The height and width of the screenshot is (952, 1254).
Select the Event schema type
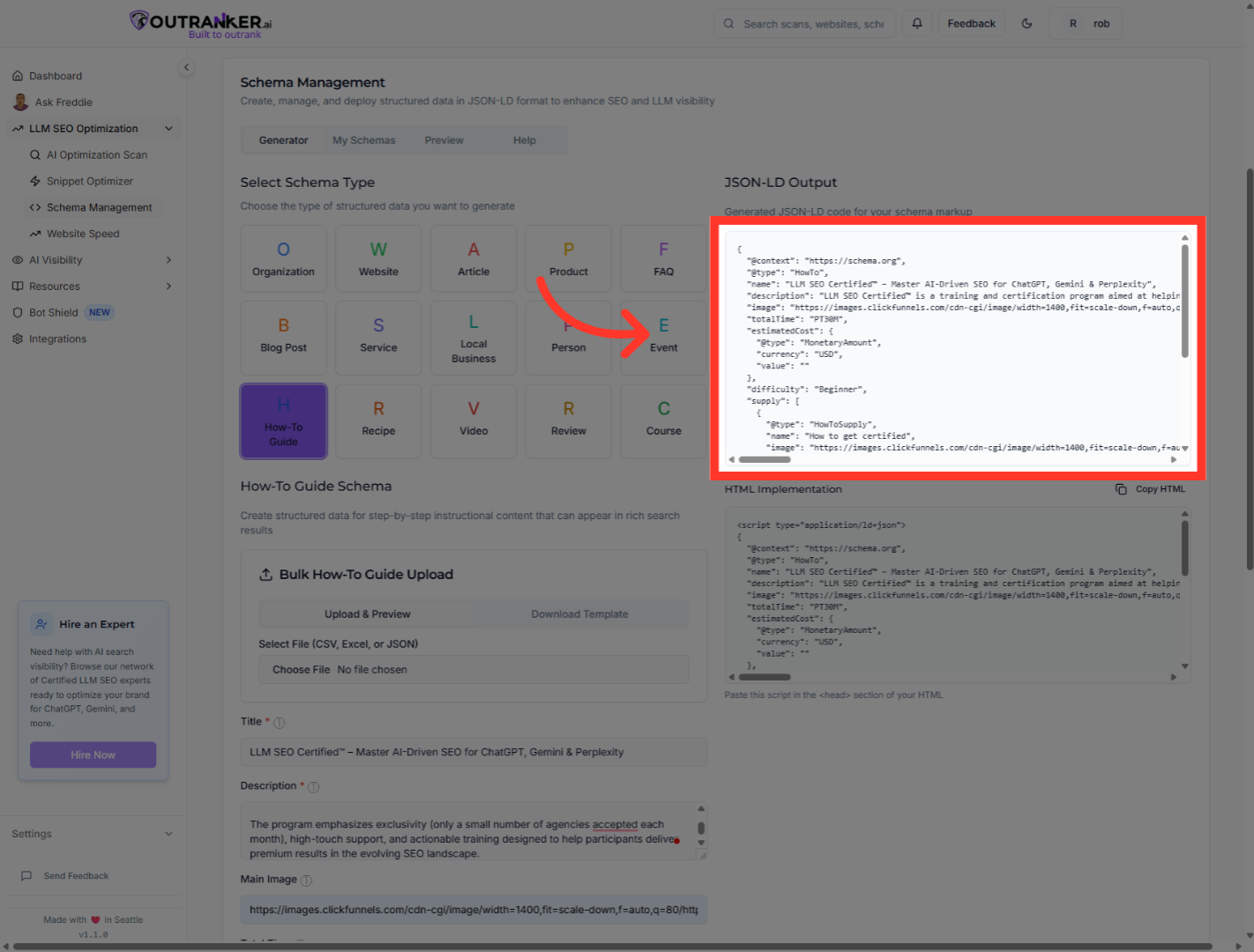(x=663, y=338)
